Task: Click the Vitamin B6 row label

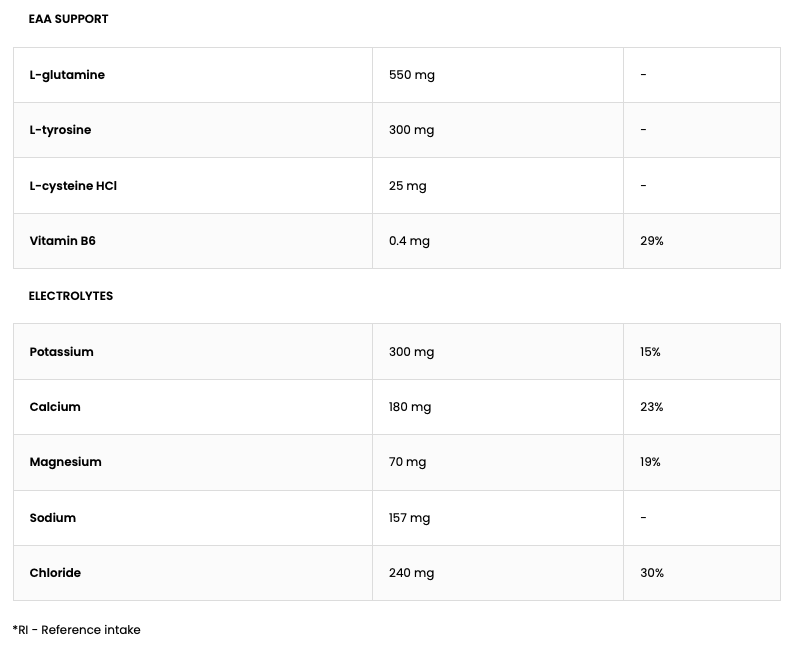Action: click(x=62, y=241)
